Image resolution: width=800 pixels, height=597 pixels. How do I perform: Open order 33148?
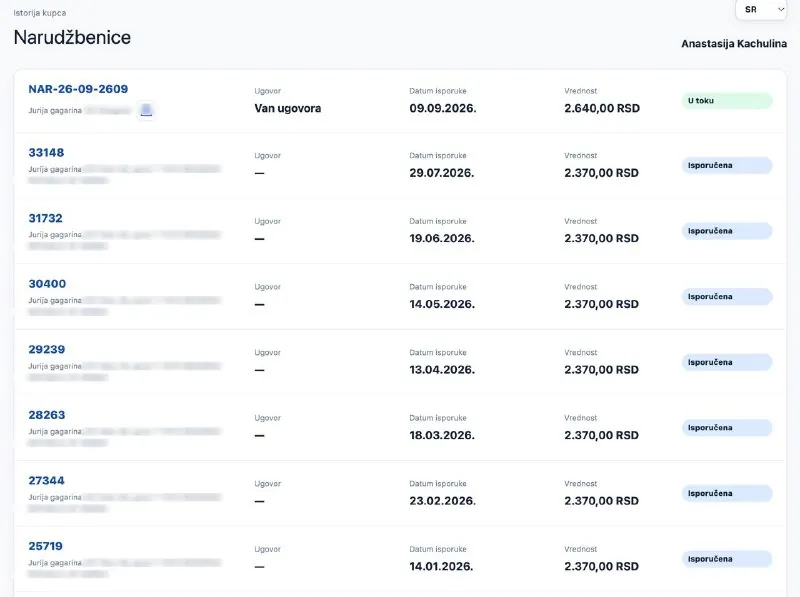(x=46, y=153)
